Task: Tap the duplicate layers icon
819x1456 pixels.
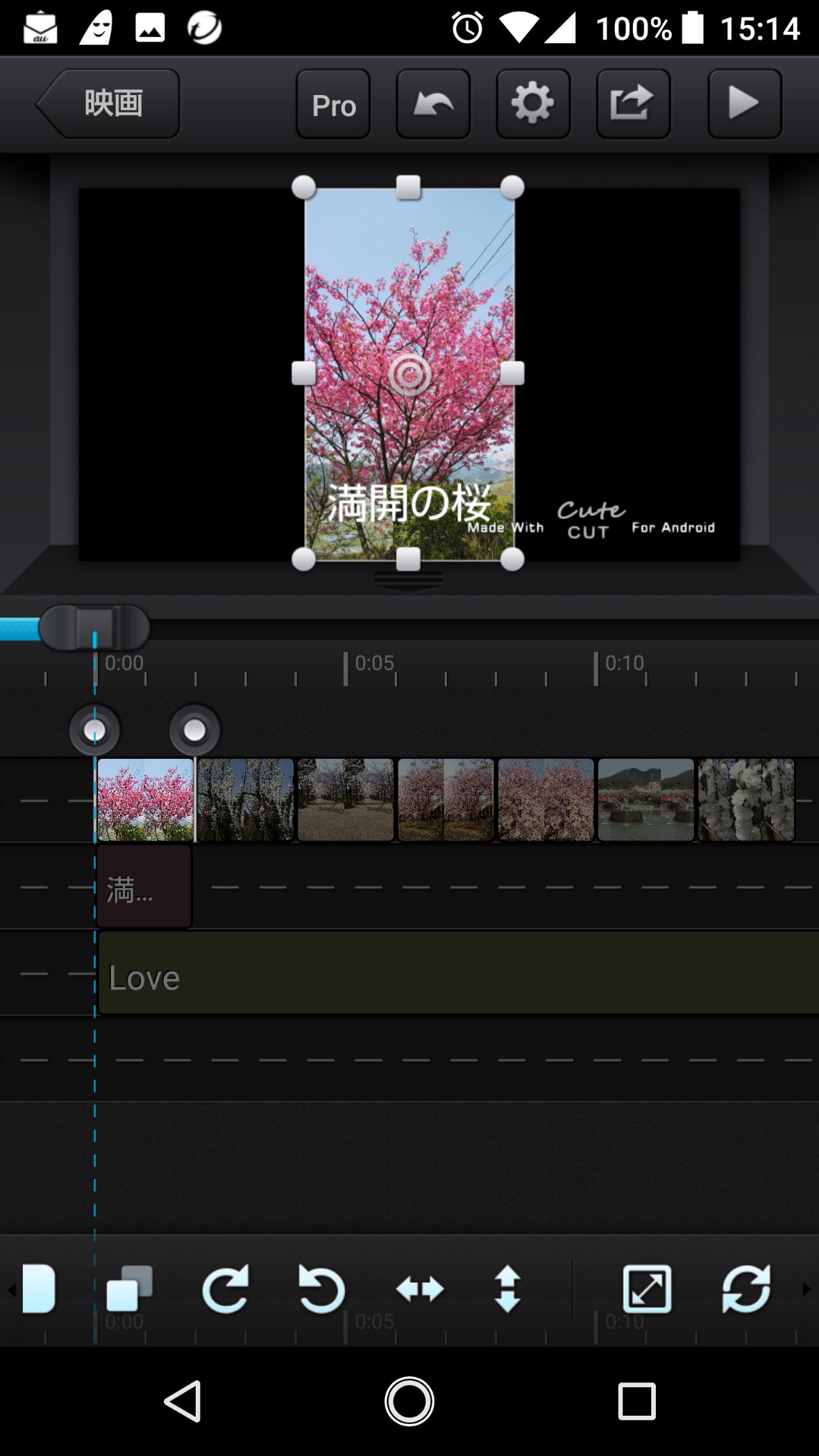Action: point(129,1290)
